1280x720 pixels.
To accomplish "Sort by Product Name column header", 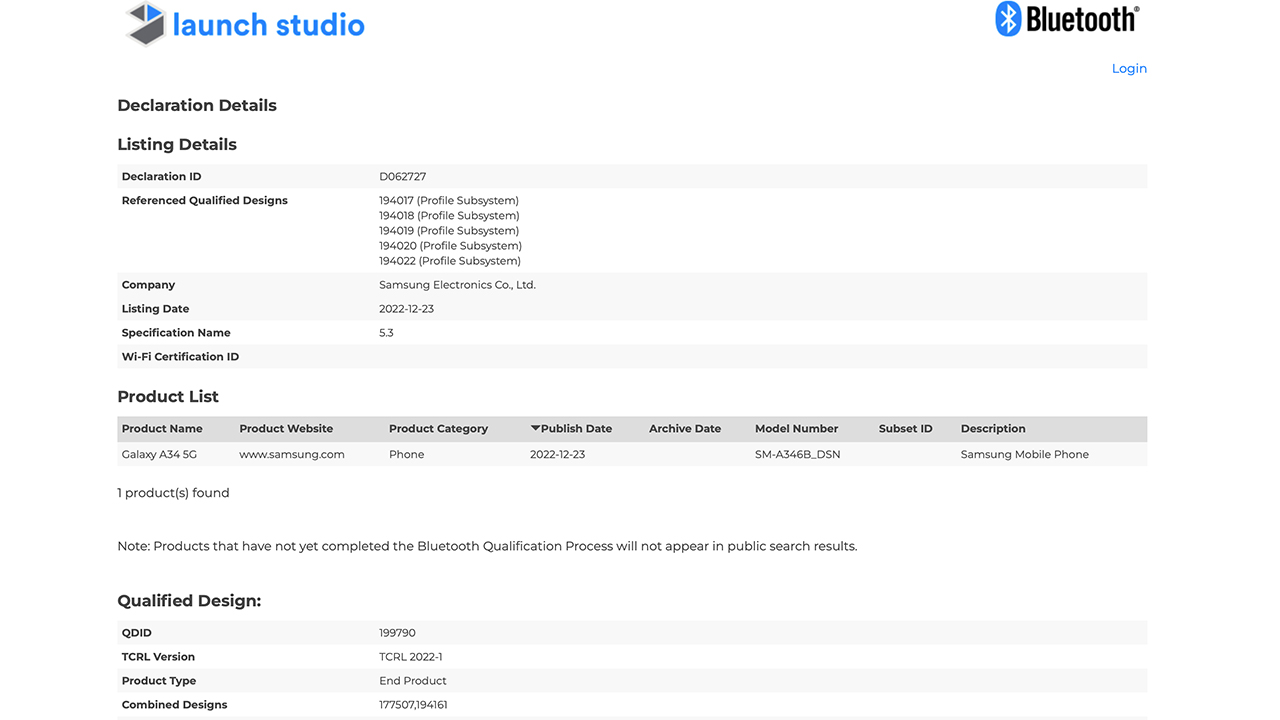I will point(162,429).
